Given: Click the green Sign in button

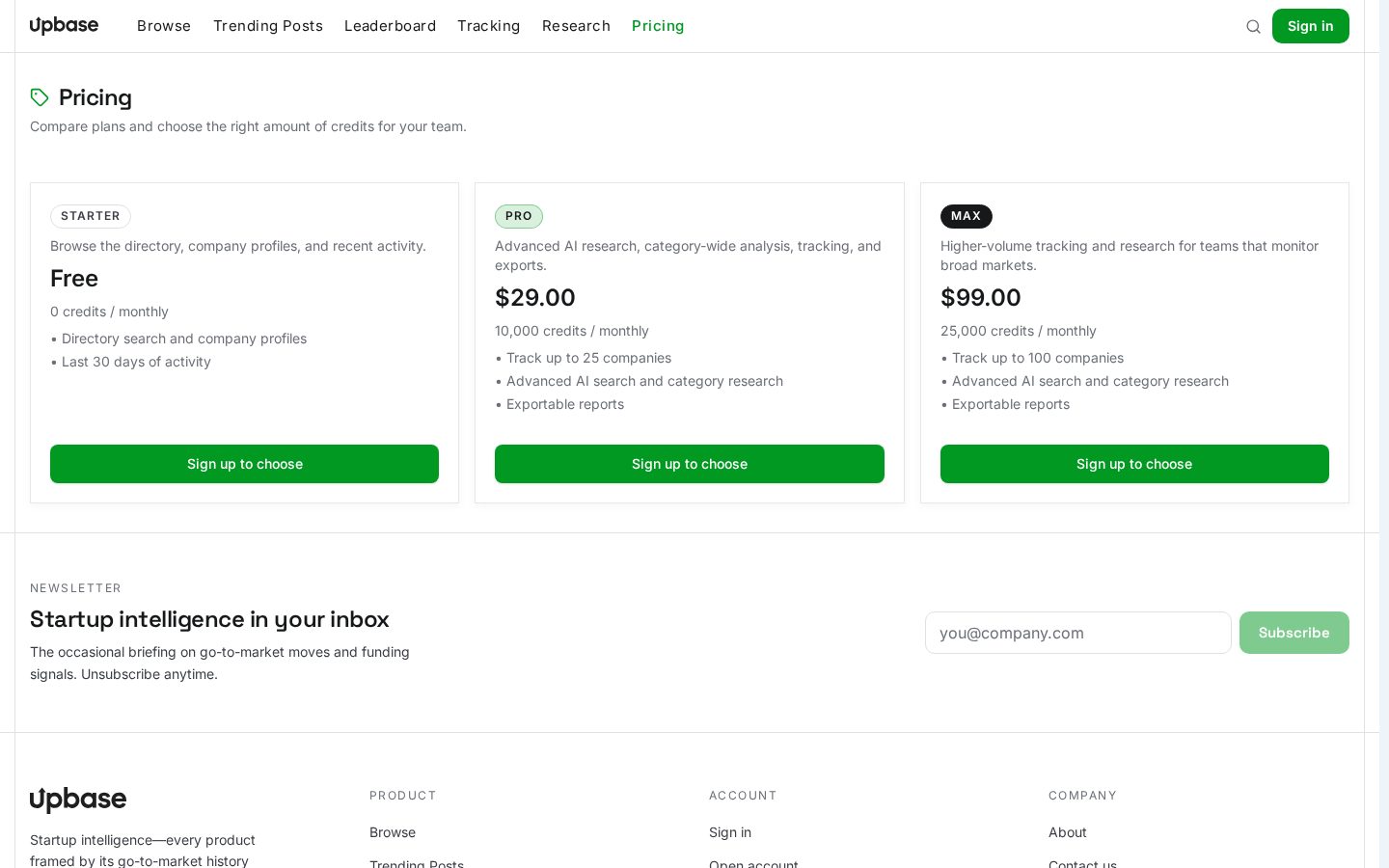Looking at the screenshot, I should 1310,26.
